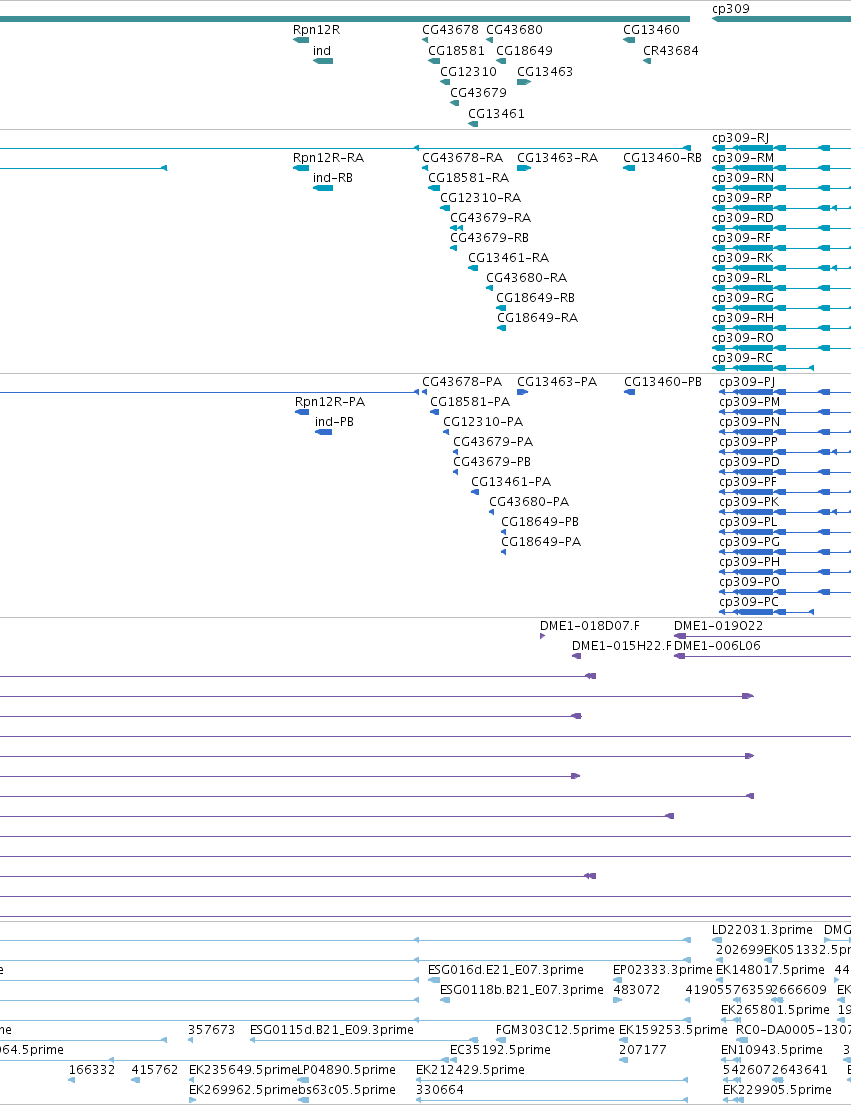This screenshot has height=1105, width=851.
Task: Select protein CG13460-PB
Action: coord(629,392)
